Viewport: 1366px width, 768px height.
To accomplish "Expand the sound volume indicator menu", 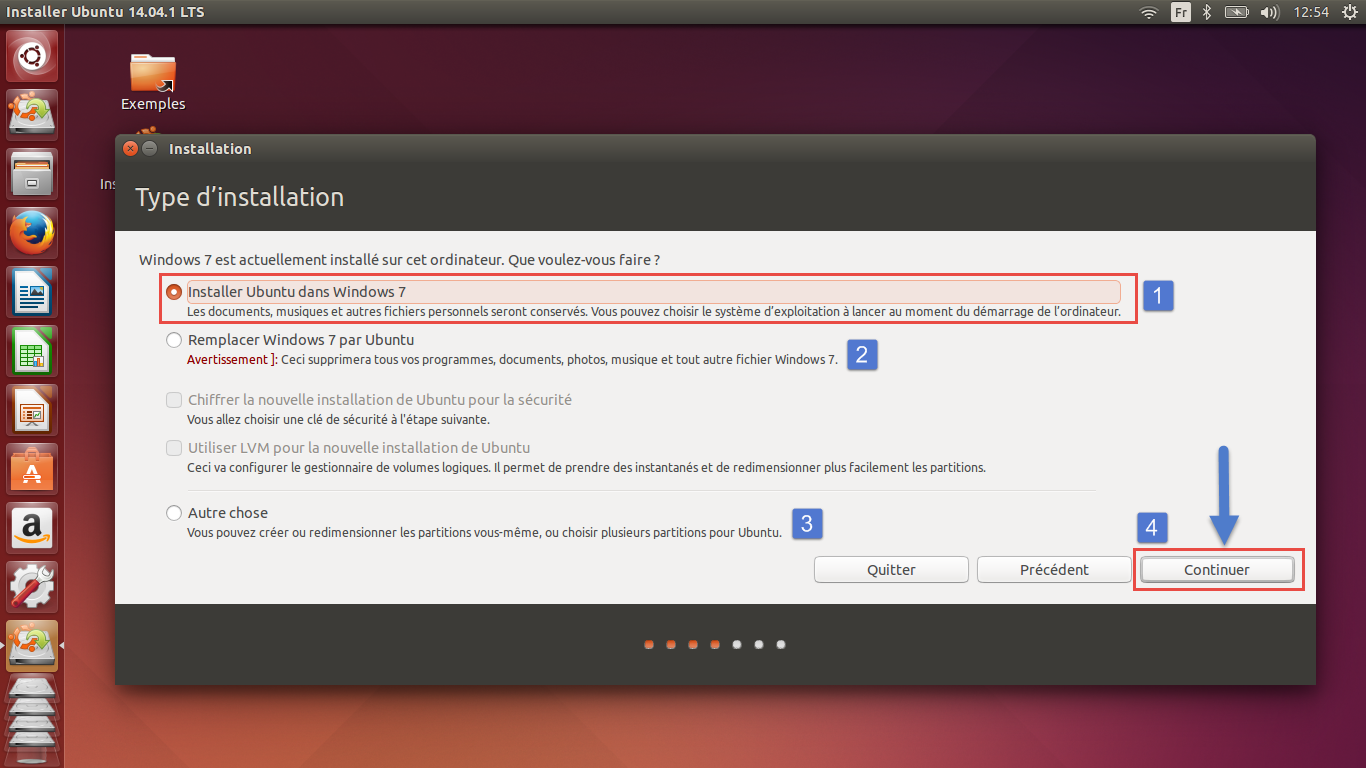I will (x=1270, y=12).
